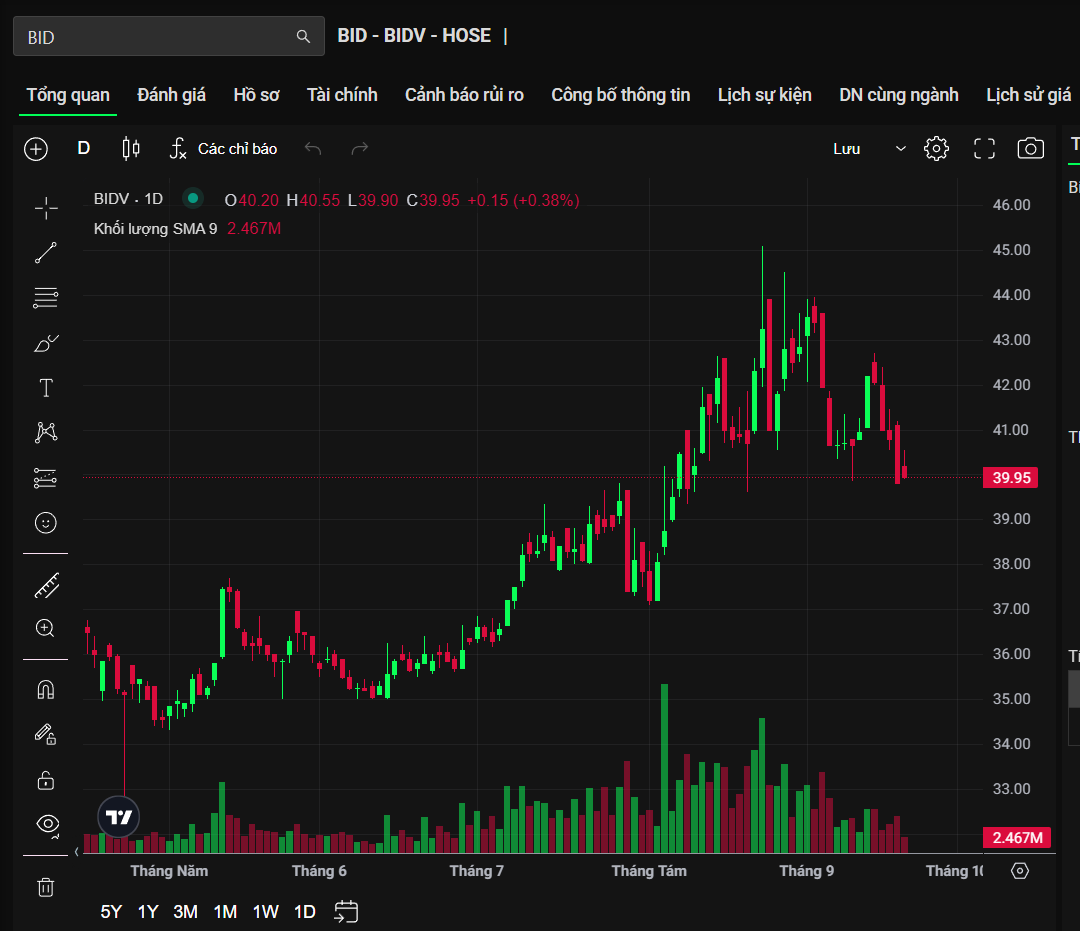Open the go to date calendar
The width and height of the screenshot is (1080, 931).
click(x=346, y=912)
